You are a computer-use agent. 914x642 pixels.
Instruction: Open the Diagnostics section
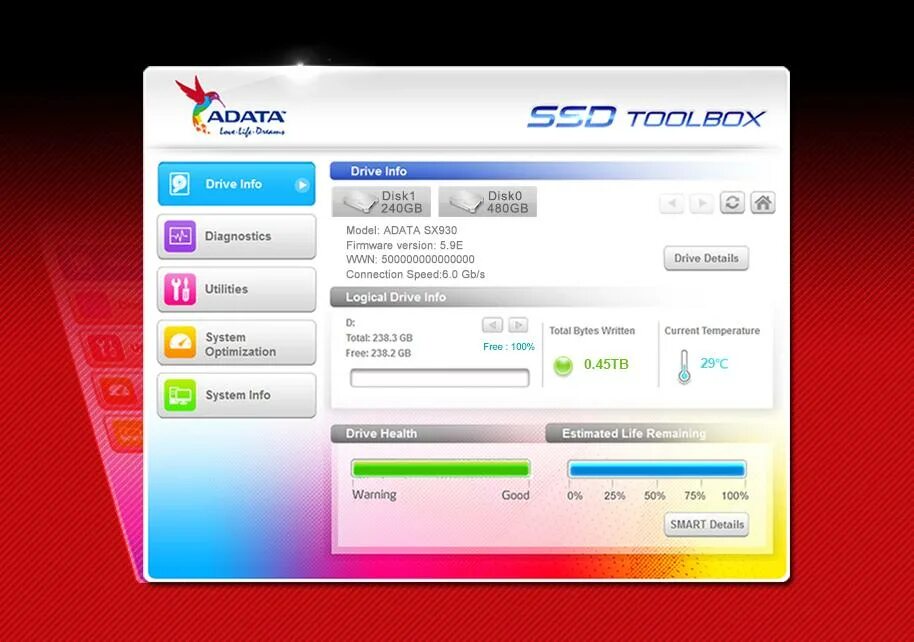click(236, 237)
